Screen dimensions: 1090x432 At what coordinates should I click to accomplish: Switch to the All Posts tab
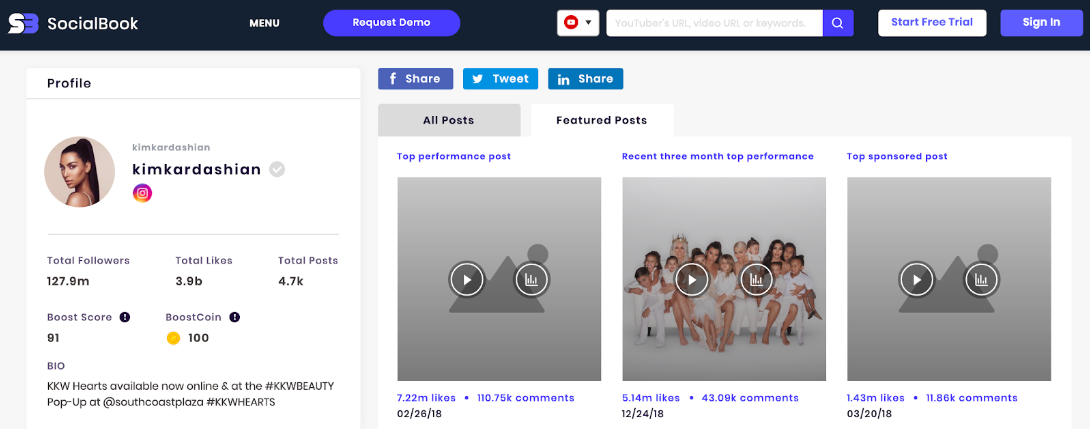coord(449,120)
